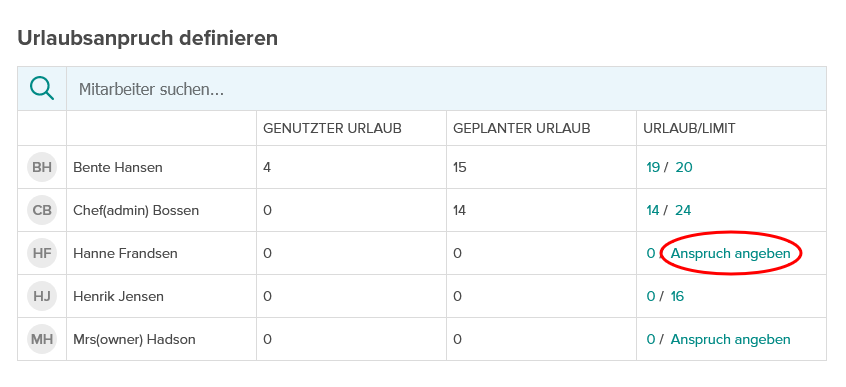846x387 pixels.
Task: Click the MH avatar icon
Action: (42, 340)
